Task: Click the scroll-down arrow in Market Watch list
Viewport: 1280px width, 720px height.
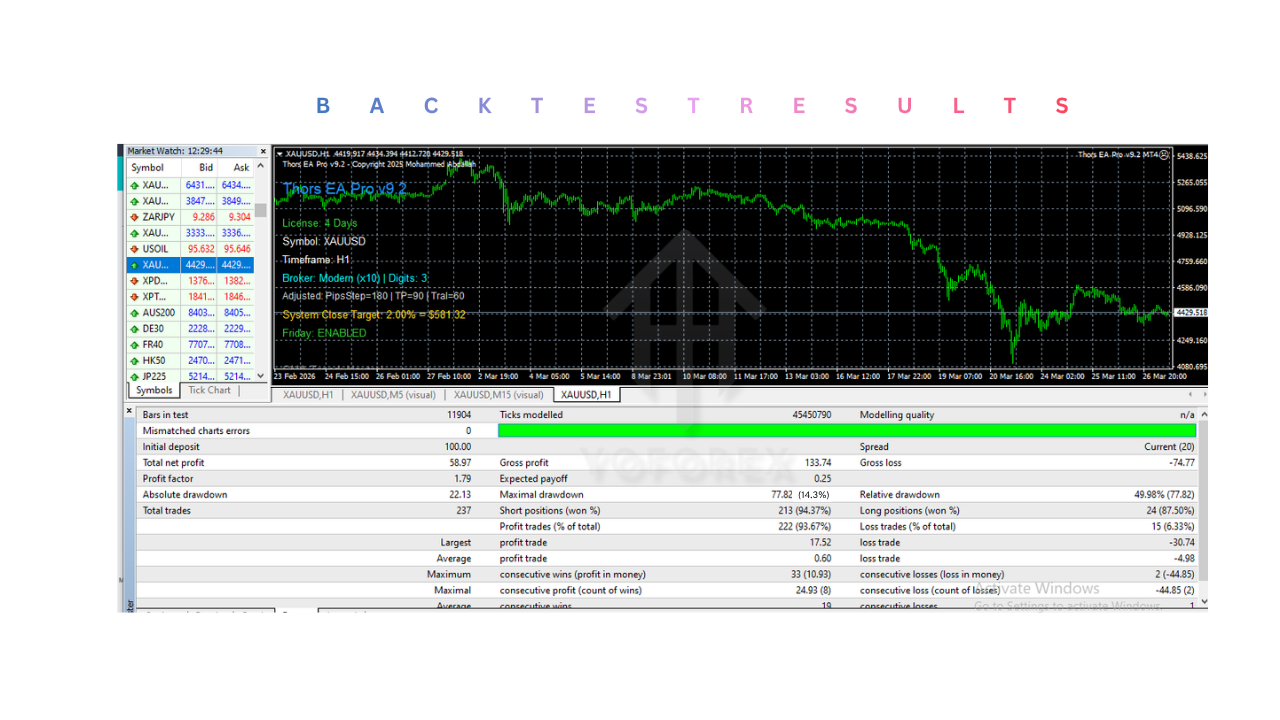Action: [262, 377]
